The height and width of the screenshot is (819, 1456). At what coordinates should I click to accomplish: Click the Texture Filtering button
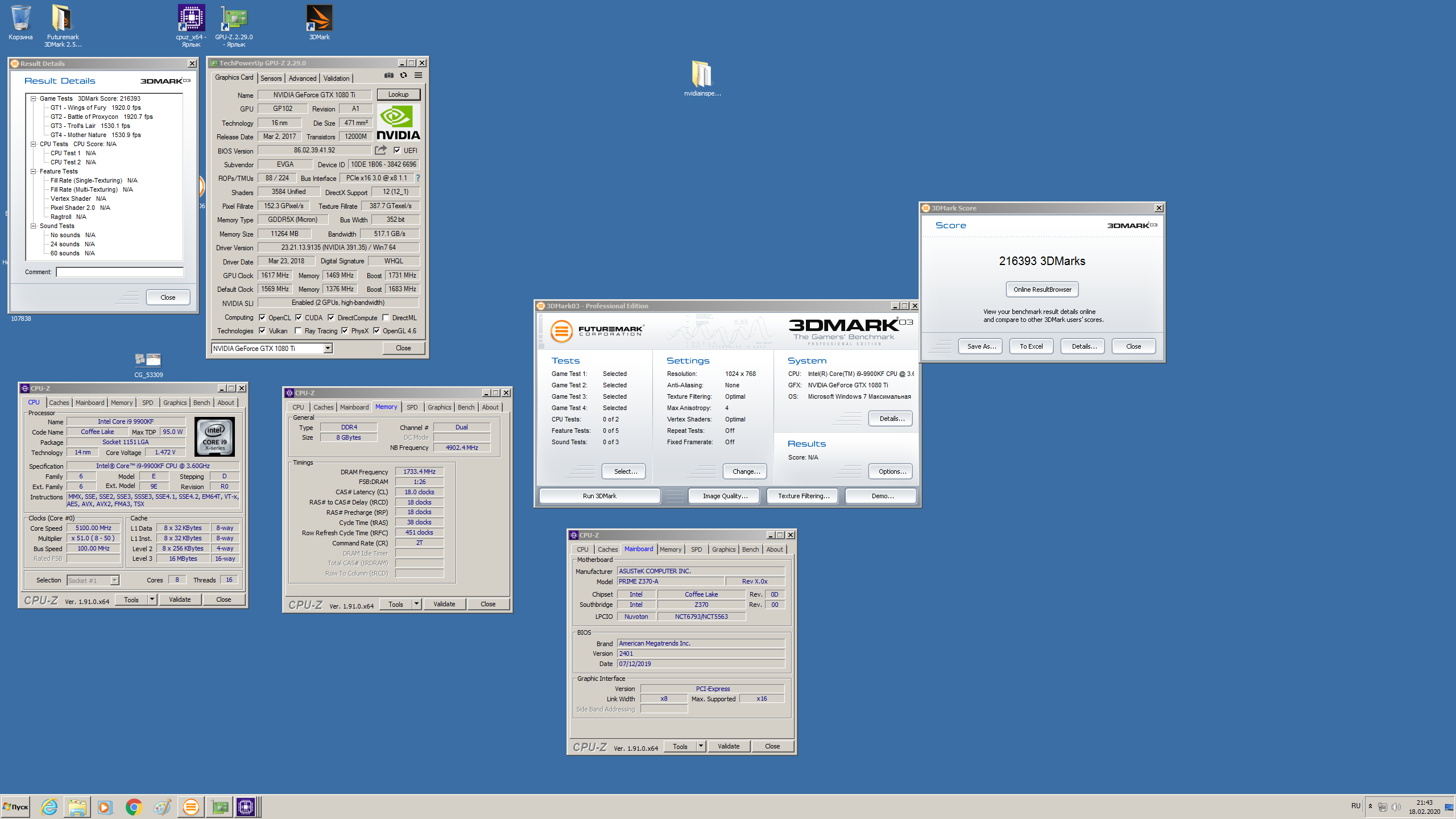pyautogui.click(x=803, y=496)
